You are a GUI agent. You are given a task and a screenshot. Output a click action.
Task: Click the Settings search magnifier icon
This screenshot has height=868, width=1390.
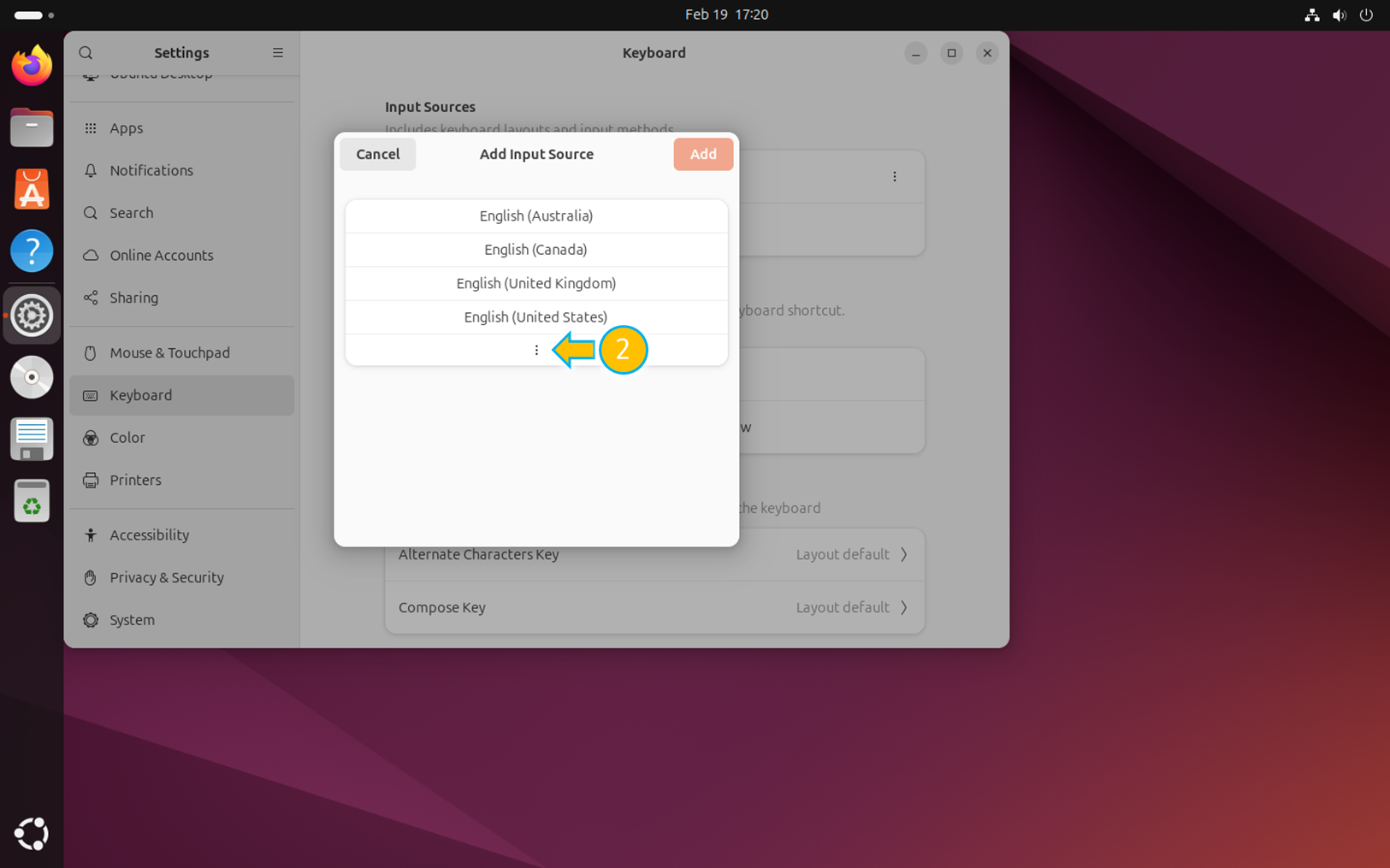click(86, 53)
